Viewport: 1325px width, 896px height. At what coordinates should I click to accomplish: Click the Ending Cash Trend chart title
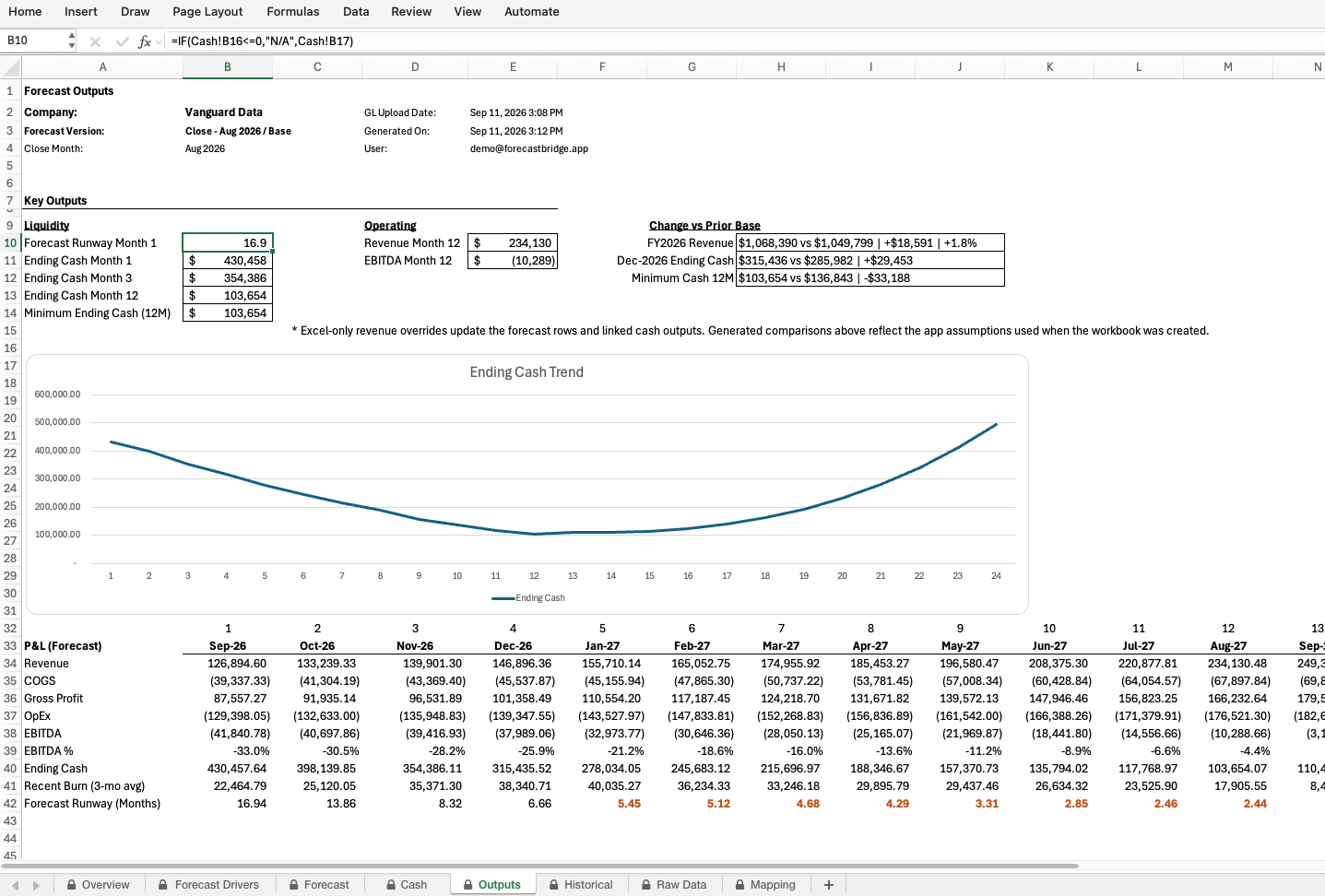526,372
